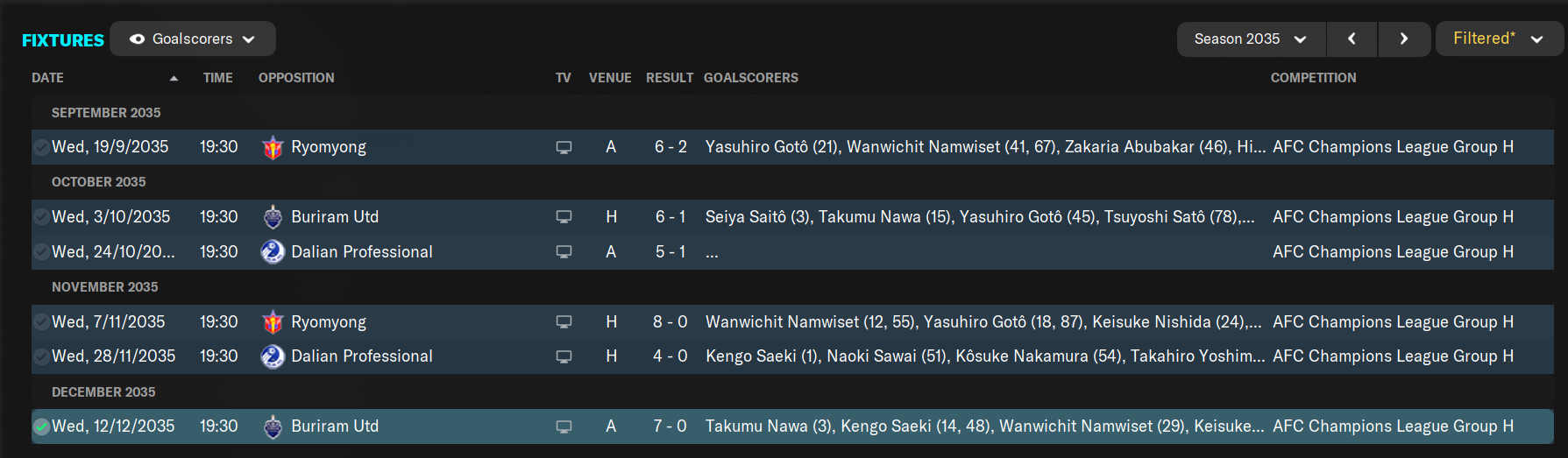Screen dimensions: 1568x458
Task: Toggle the checkmark on the 19/9/2035 fixture
Action: point(41,147)
